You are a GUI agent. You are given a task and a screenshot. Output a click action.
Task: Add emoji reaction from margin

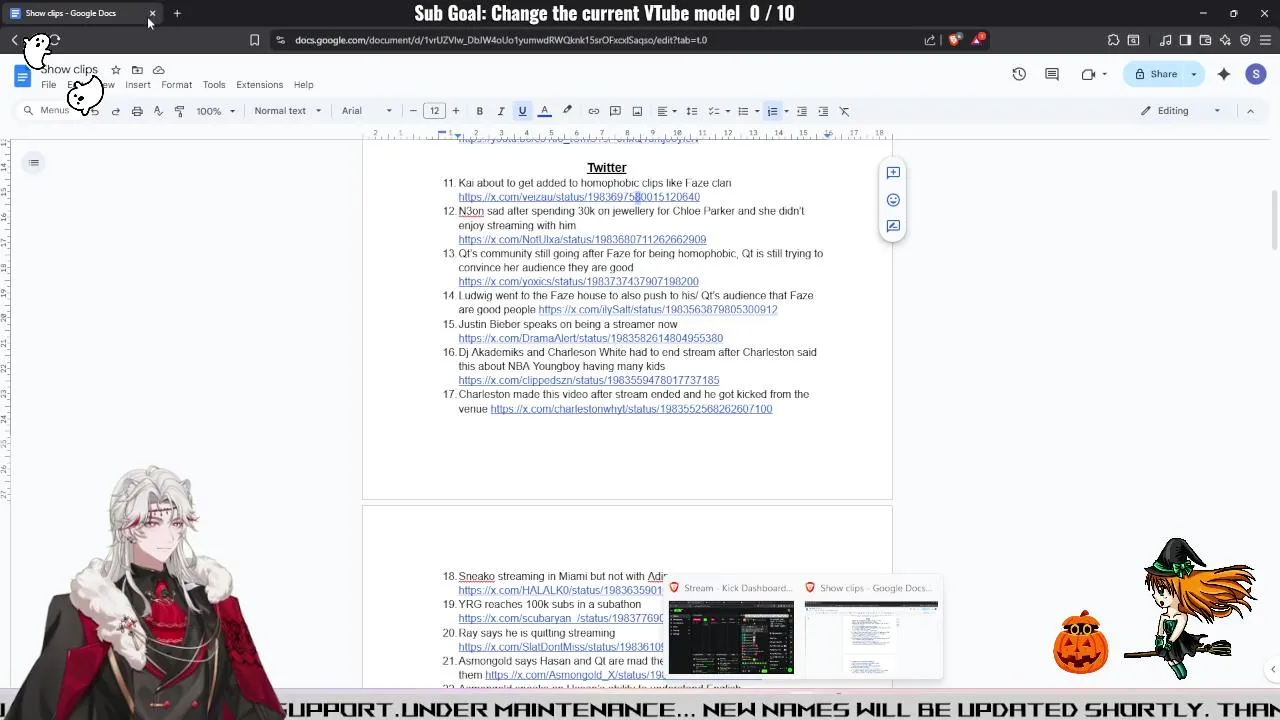(x=893, y=200)
